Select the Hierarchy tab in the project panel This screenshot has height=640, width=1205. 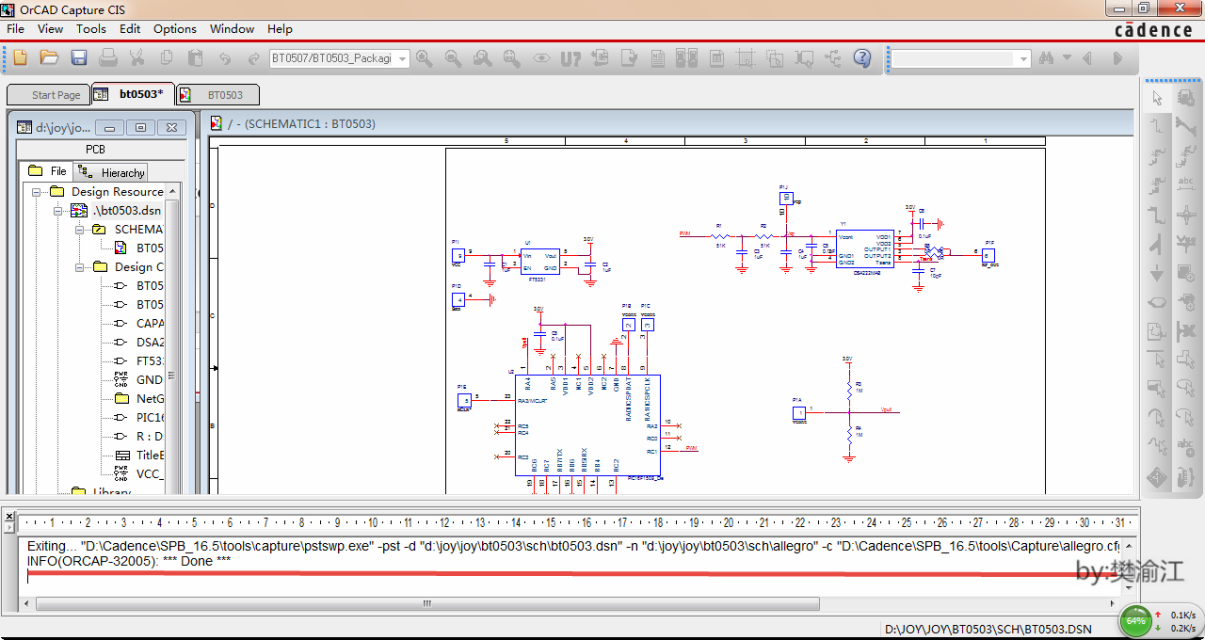click(x=112, y=172)
